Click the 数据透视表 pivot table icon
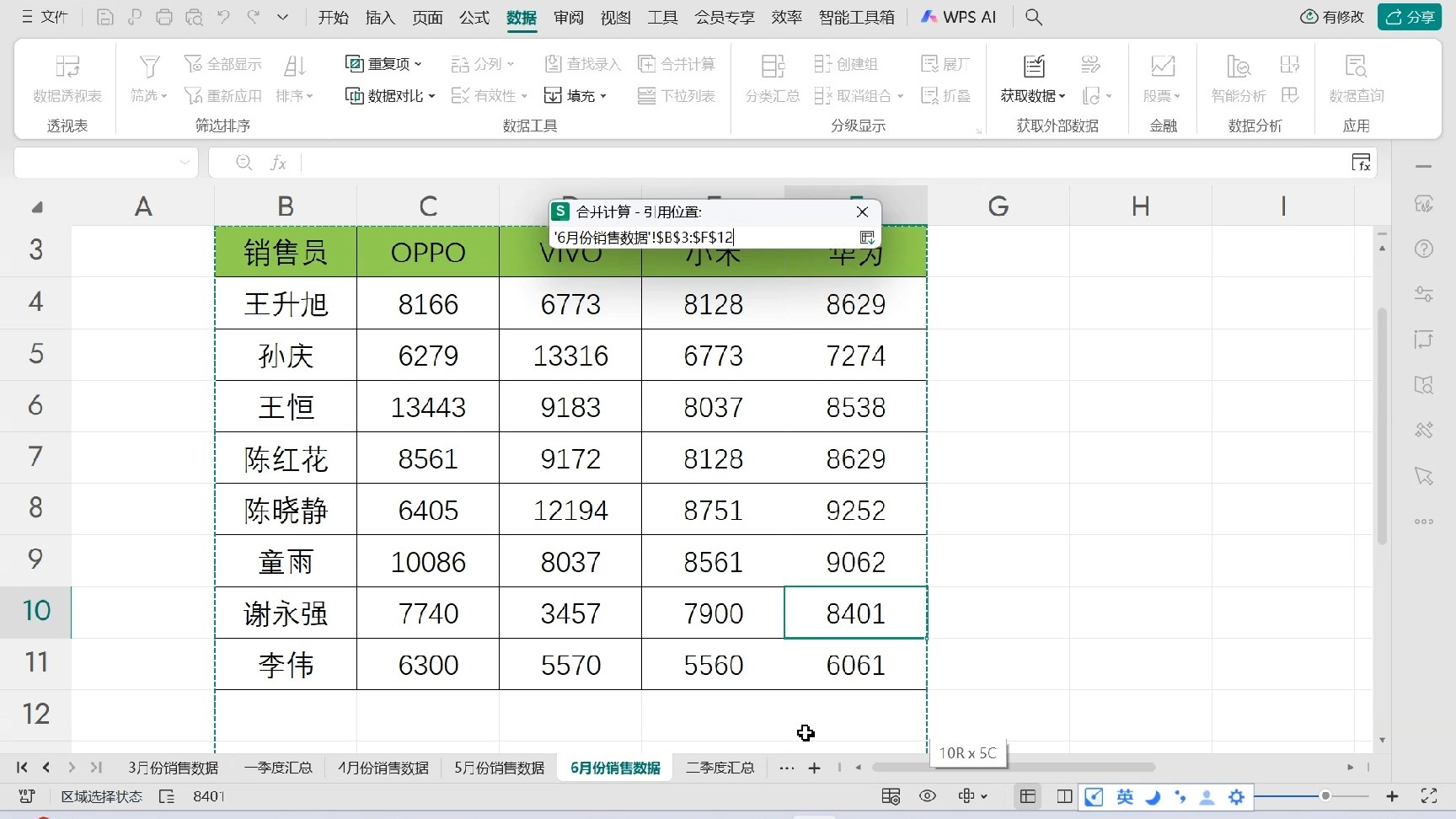The height and width of the screenshot is (819, 1456). 67,67
